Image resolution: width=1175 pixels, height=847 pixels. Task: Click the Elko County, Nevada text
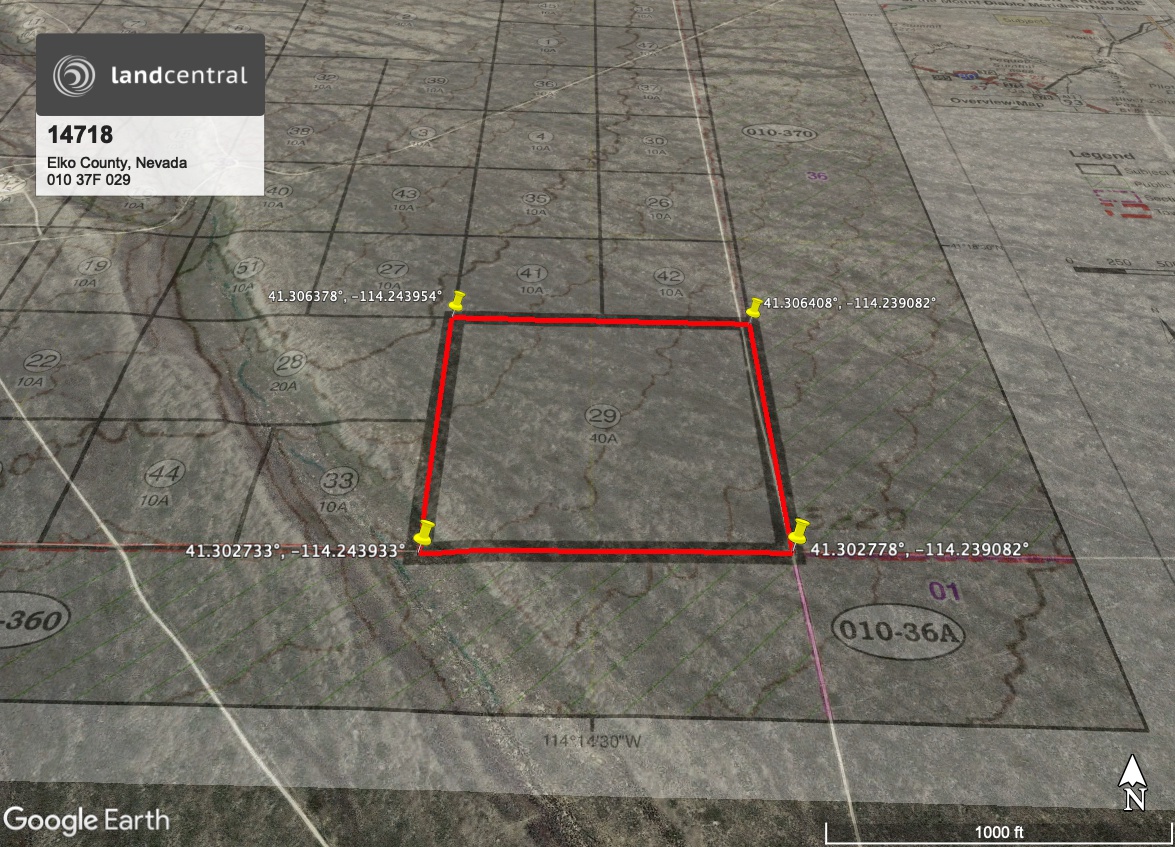coord(117,163)
